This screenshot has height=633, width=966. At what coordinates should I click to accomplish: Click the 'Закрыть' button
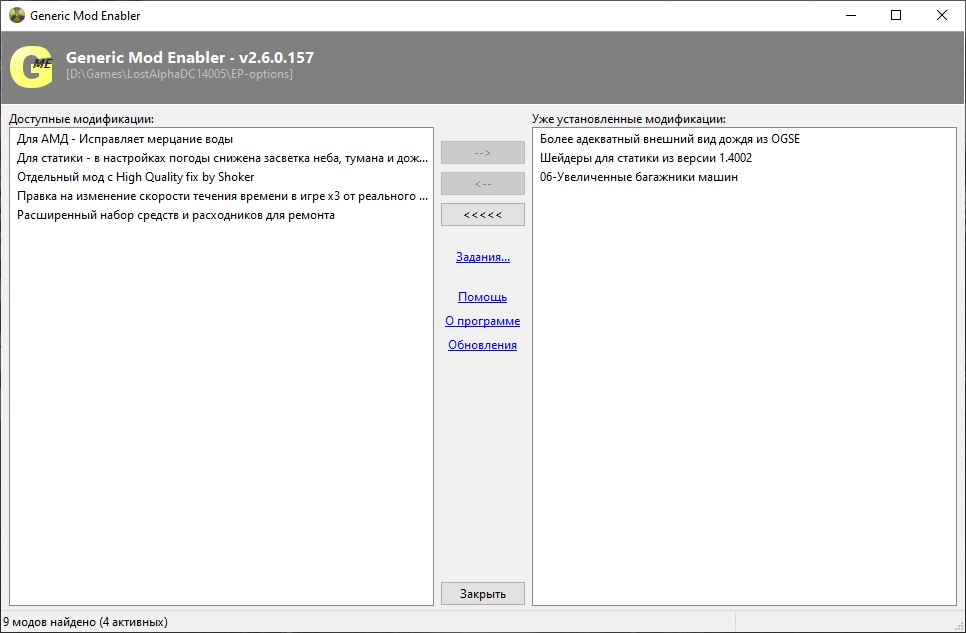coord(483,594)
